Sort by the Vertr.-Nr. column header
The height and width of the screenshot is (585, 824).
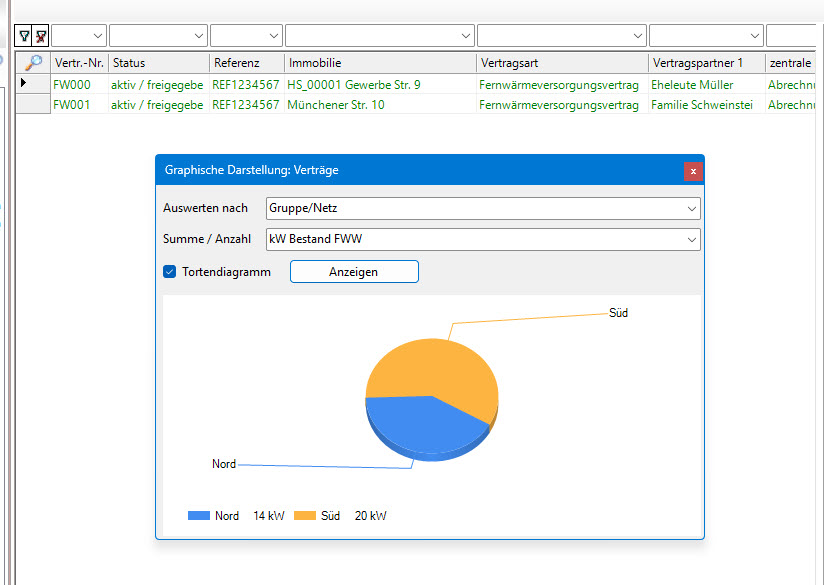click(78, 63)
